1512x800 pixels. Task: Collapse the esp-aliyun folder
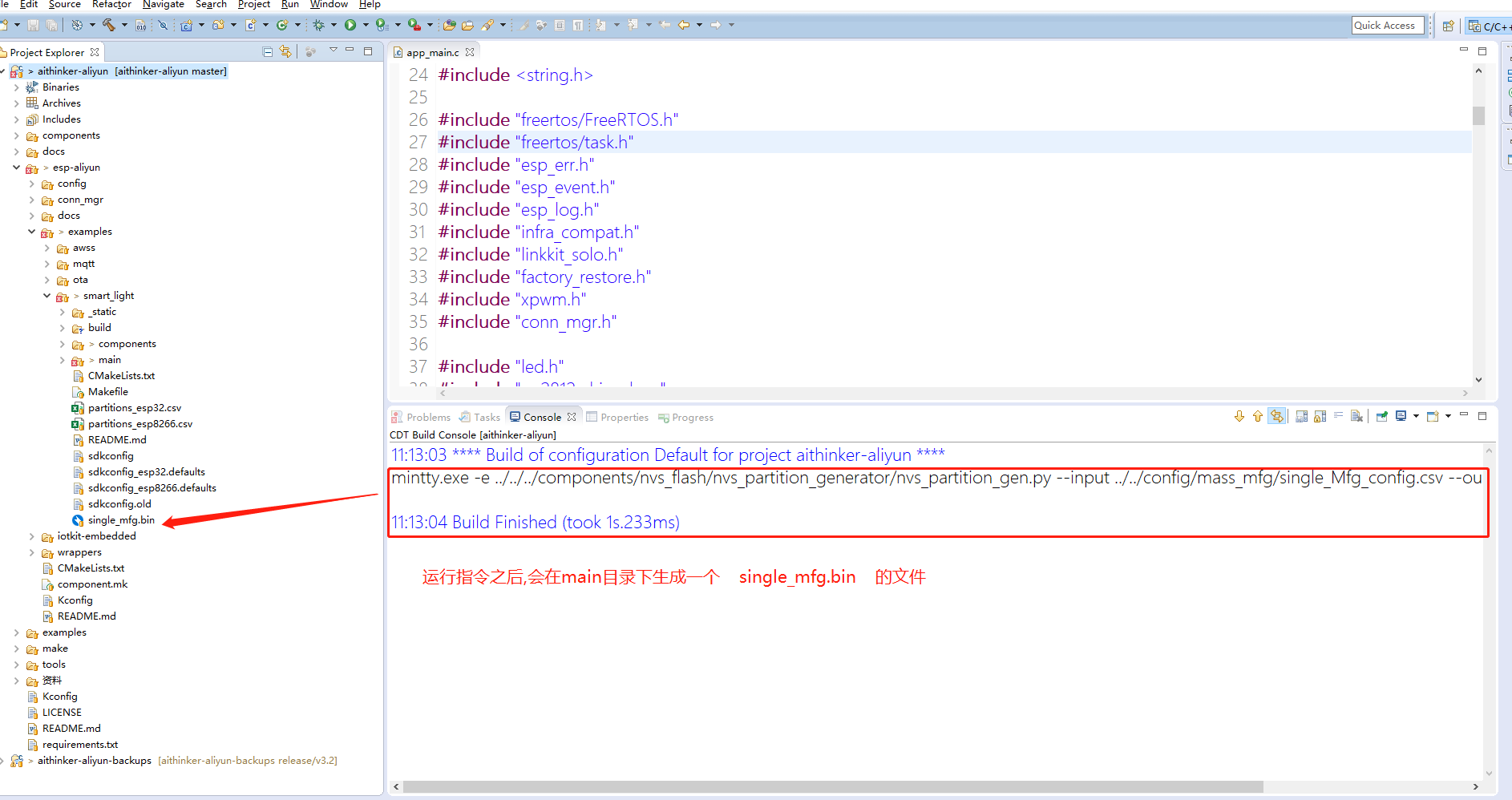16,168
